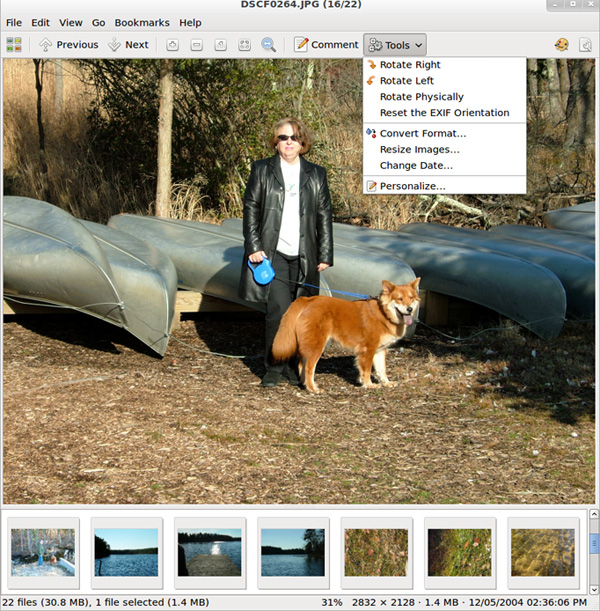
Task: Select the dark moss and leaves thumbnail
Action: 460,552
